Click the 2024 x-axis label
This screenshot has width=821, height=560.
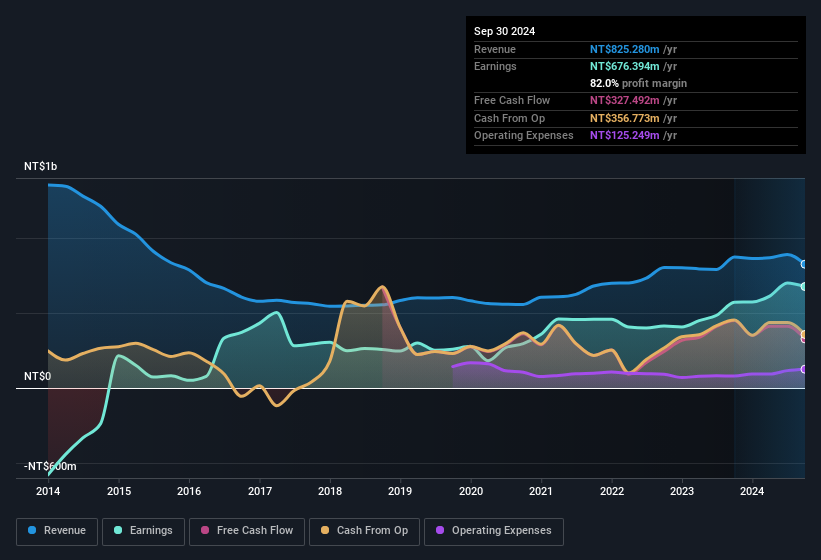pyautogui.click(x=752, y=491)
